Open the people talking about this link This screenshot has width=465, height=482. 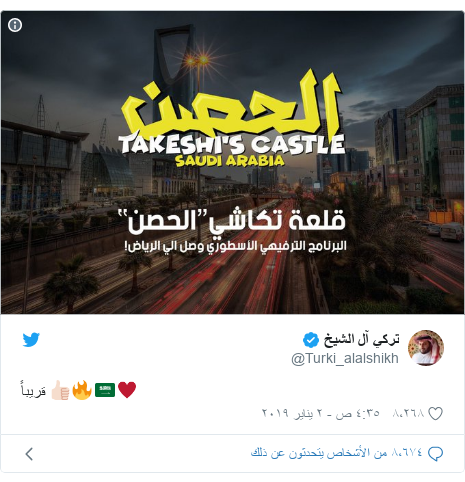337,453
